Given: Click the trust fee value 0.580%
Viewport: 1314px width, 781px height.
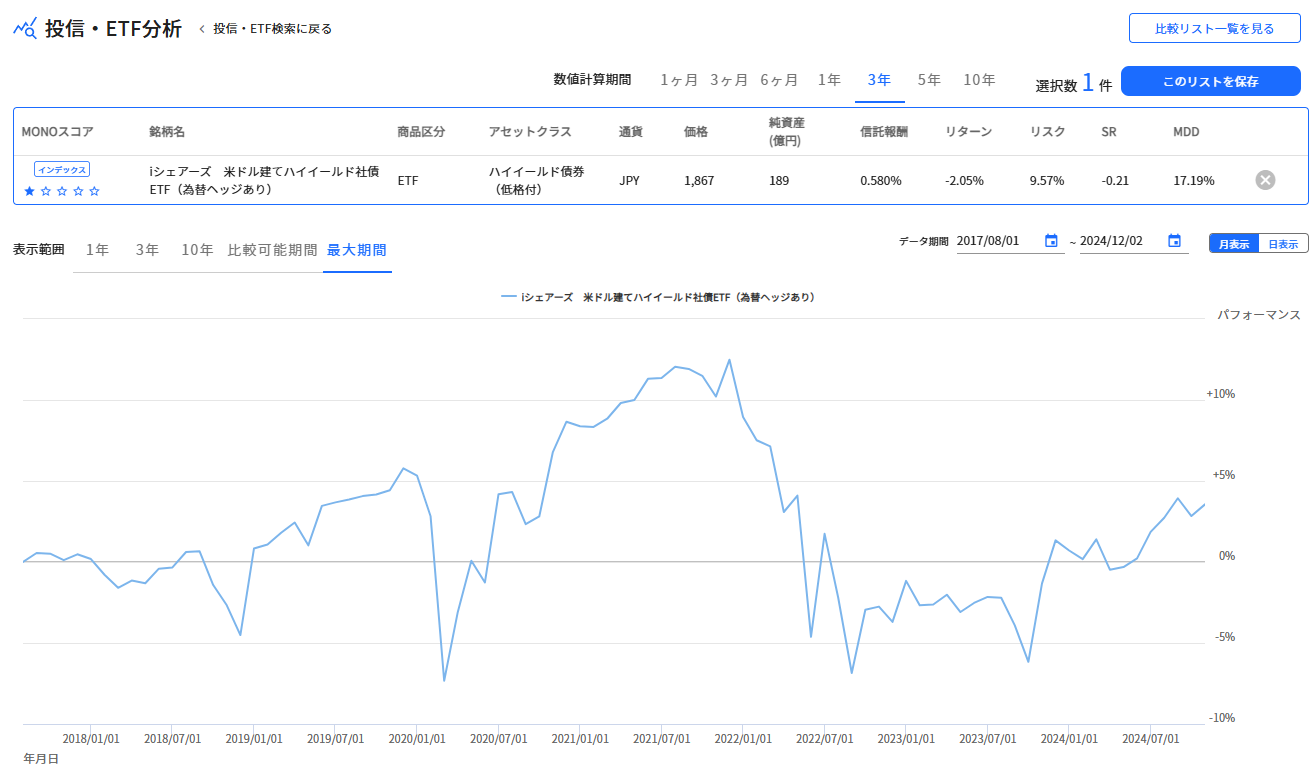Looking at the screenshot, I should coord(881,181).
